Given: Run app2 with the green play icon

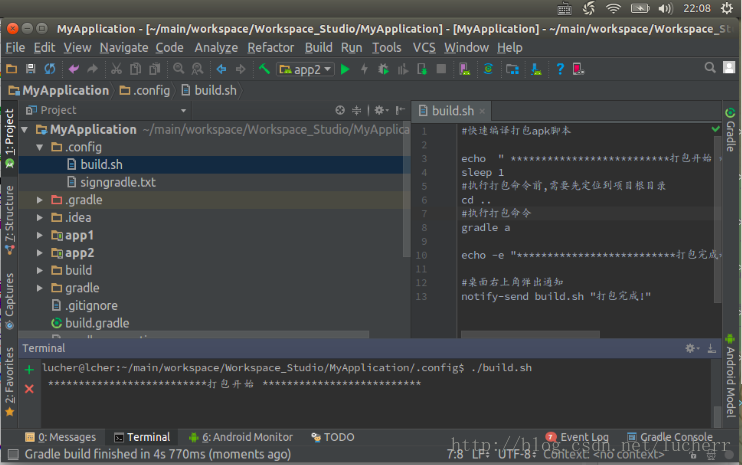Looking at the screenshot, I should coord(345,69).
